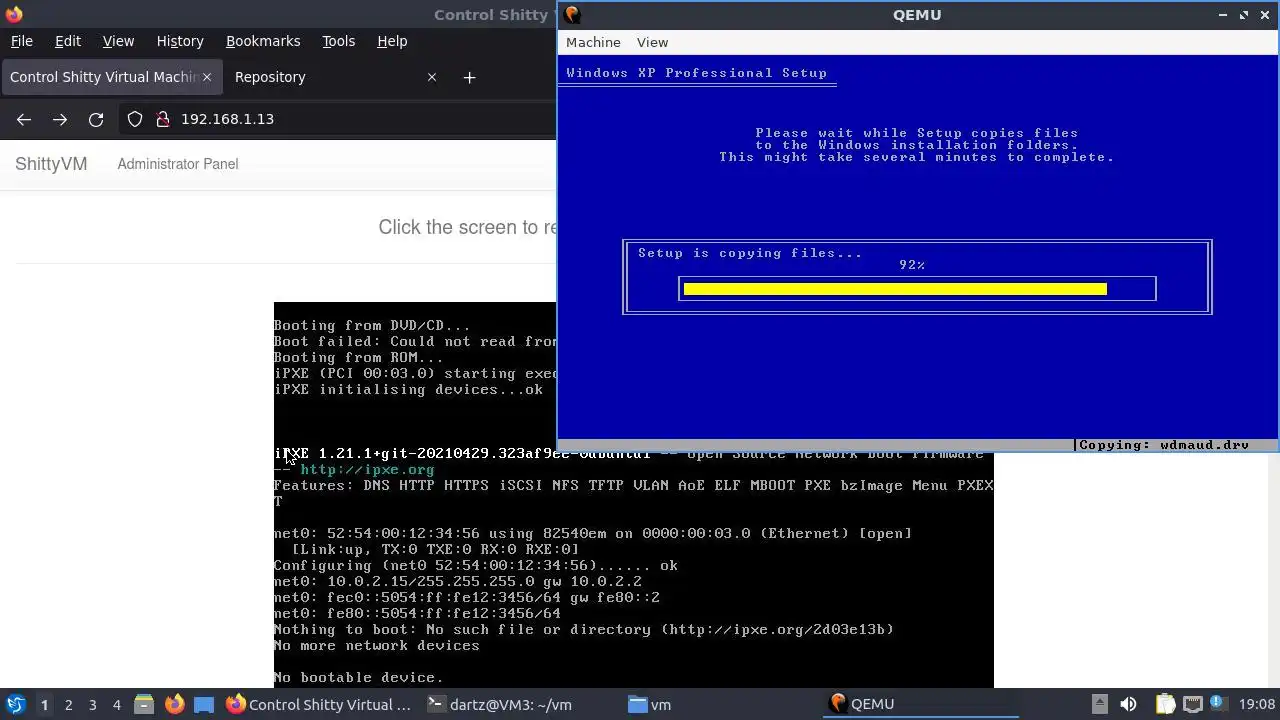1280x720 pixels.
Task: Click the yellow setup progress bar in QEMU
Action: click(895, 289)
